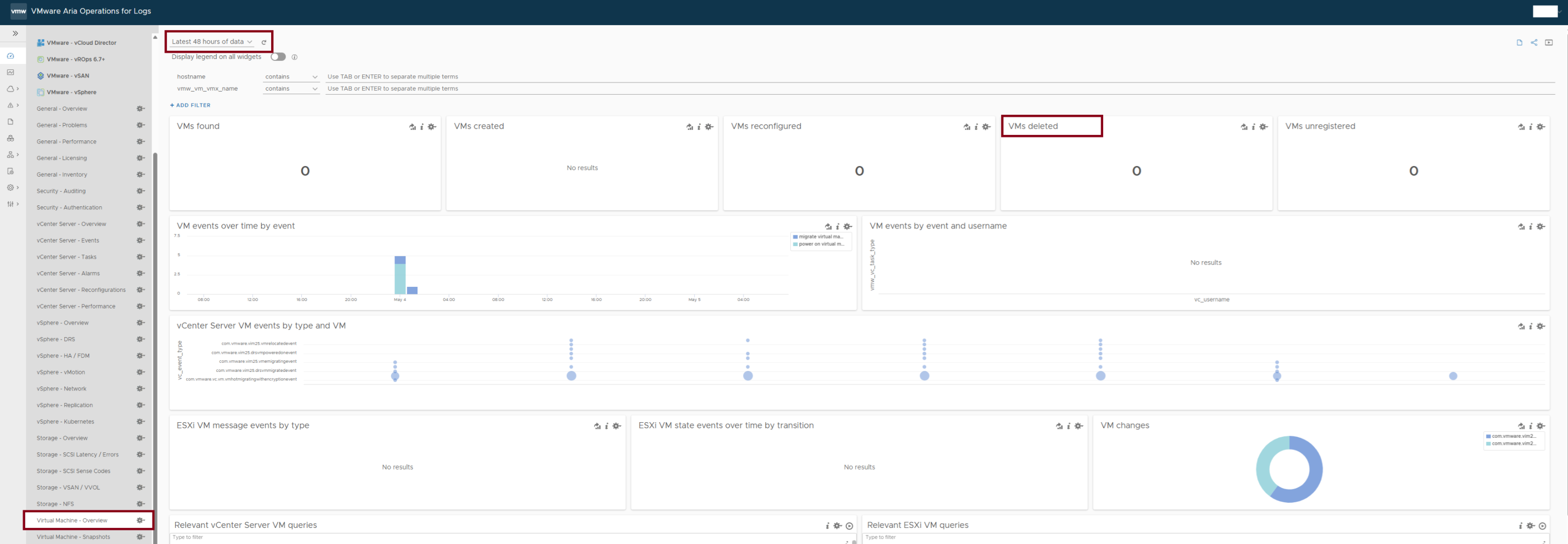Select VMware - vCloud Director content pack
The width and height of the screenshot is (1568, 544).
(76, 43)
